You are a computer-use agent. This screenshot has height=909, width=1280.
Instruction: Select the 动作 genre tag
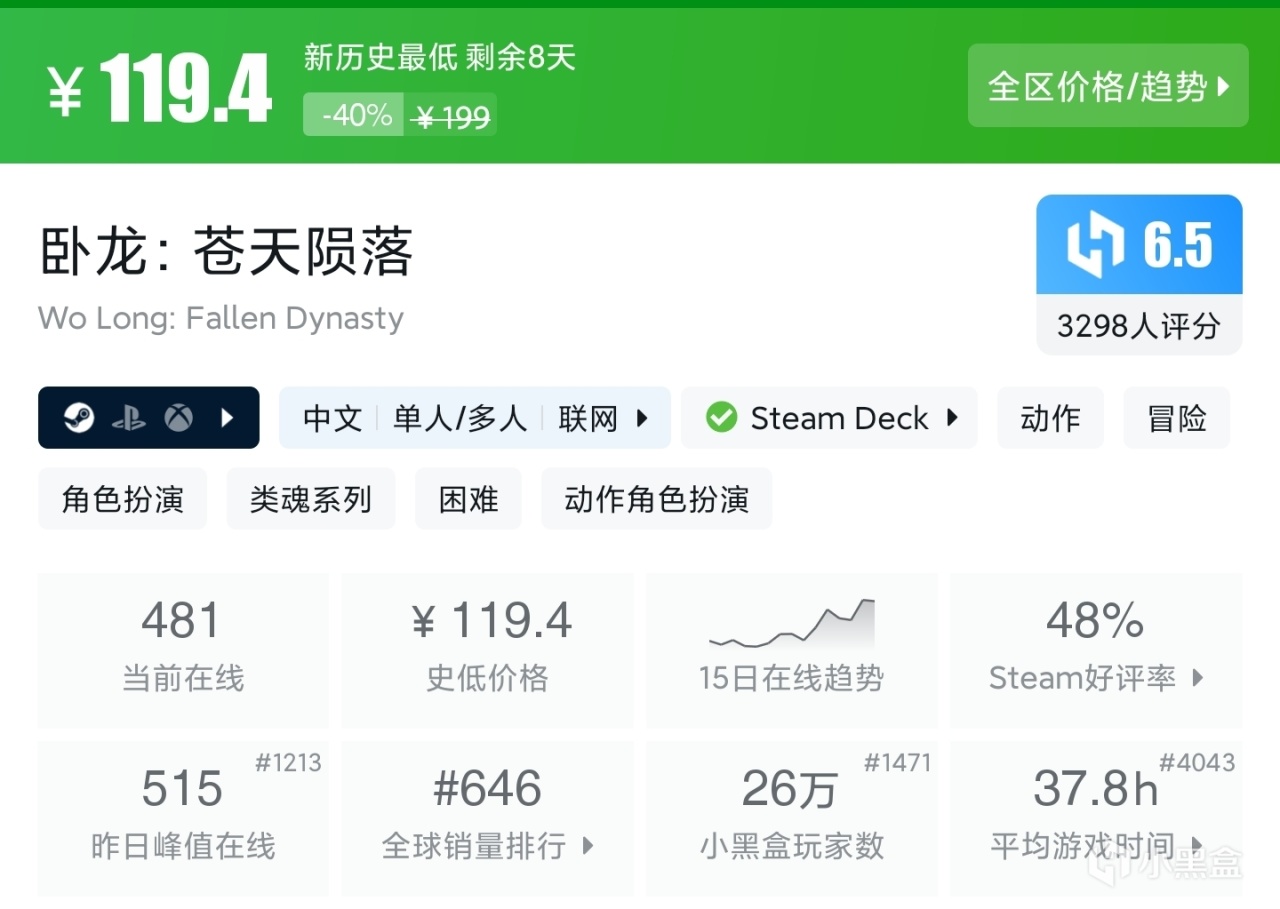[x=1050, y=418]
